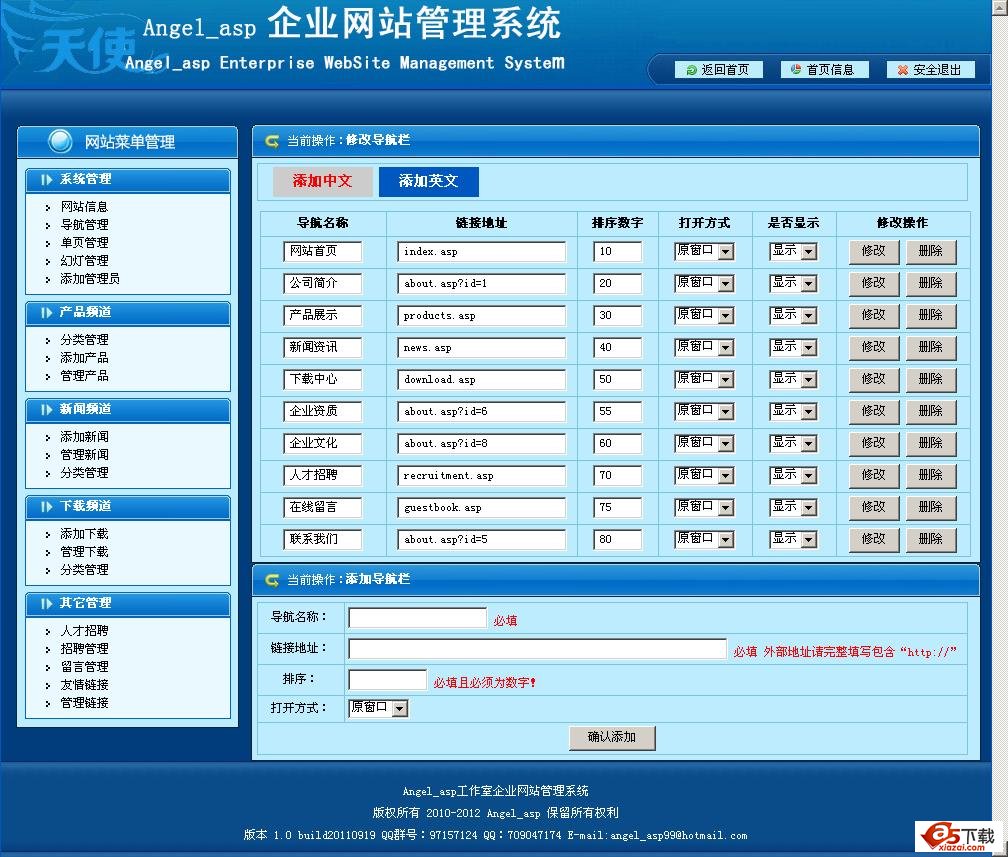Image resolution: width=1008 pixels, height=857 pixels.
Task: Click 修改 button for 产品展示 row
Action: point(874,315)
